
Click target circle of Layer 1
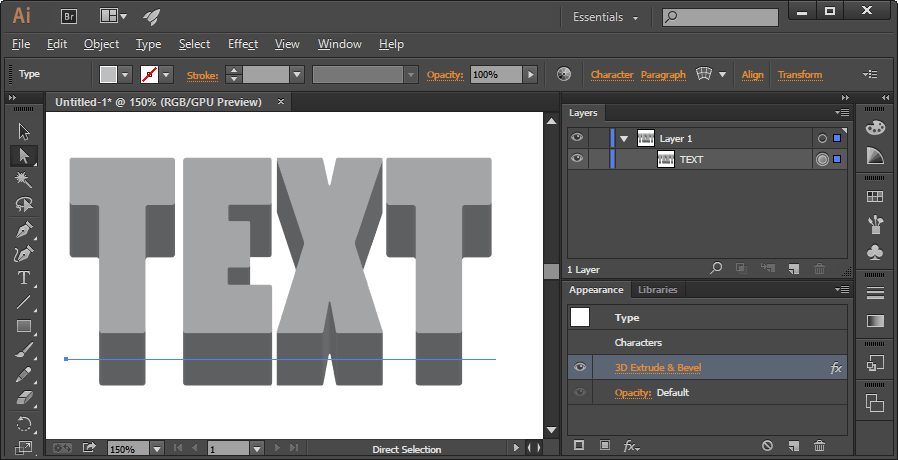822,139
